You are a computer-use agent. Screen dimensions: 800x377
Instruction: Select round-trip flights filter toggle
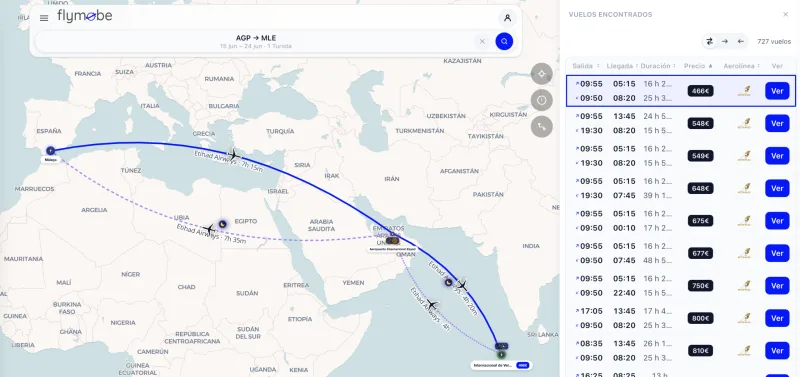tap(709, 41)
